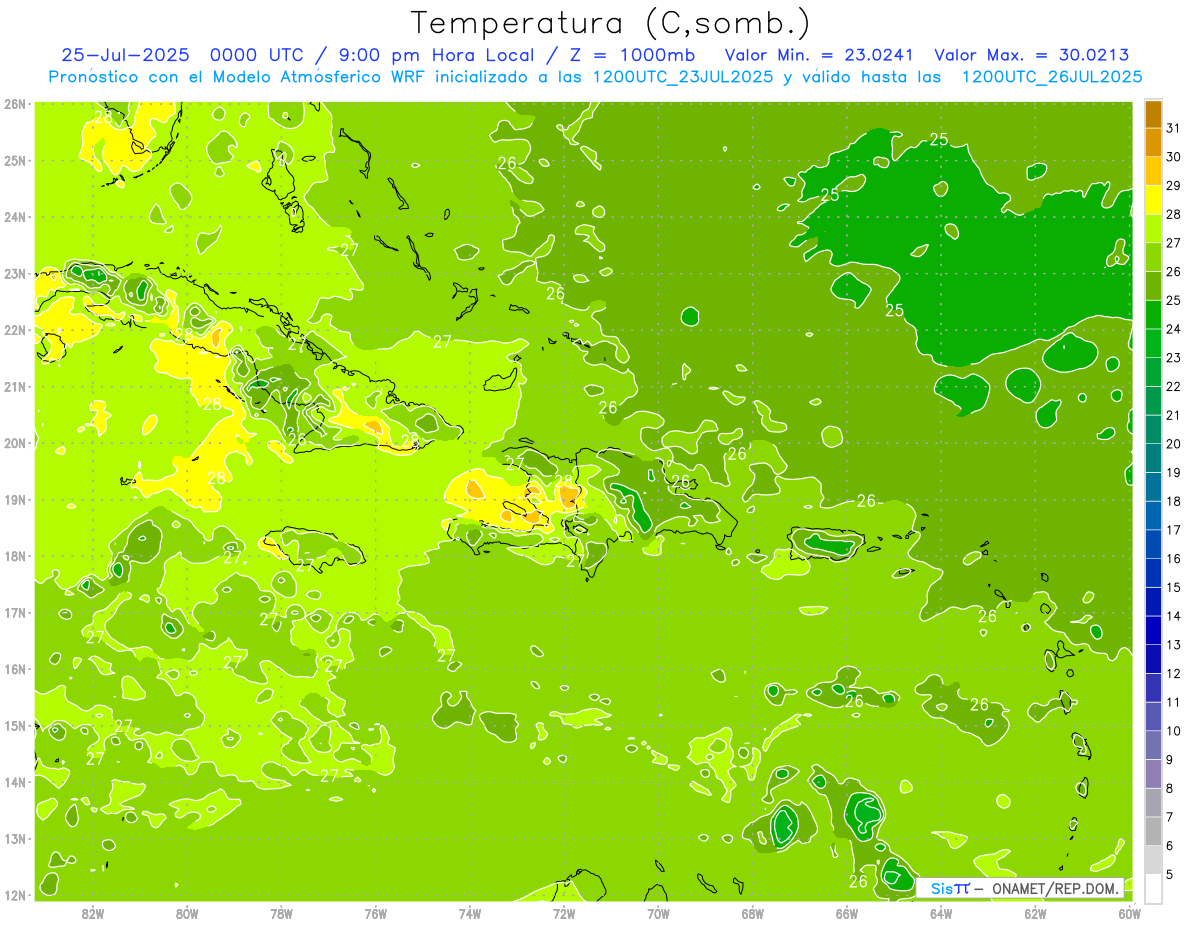Screen dimensions: 1200x927
Task: Click the blue 'Sisπ' logo text
Action: [950, 888]
